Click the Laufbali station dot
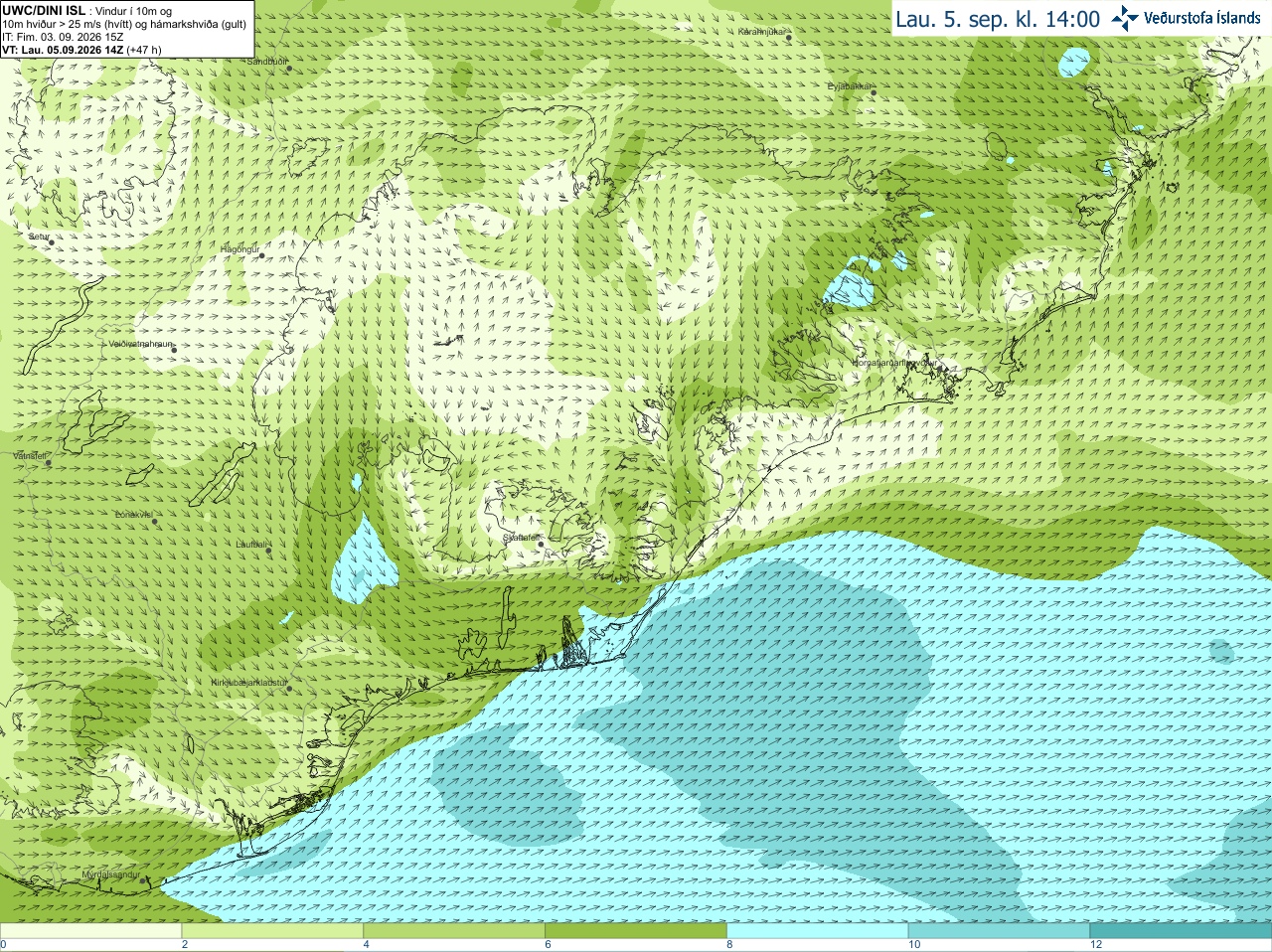 [268, 550]
